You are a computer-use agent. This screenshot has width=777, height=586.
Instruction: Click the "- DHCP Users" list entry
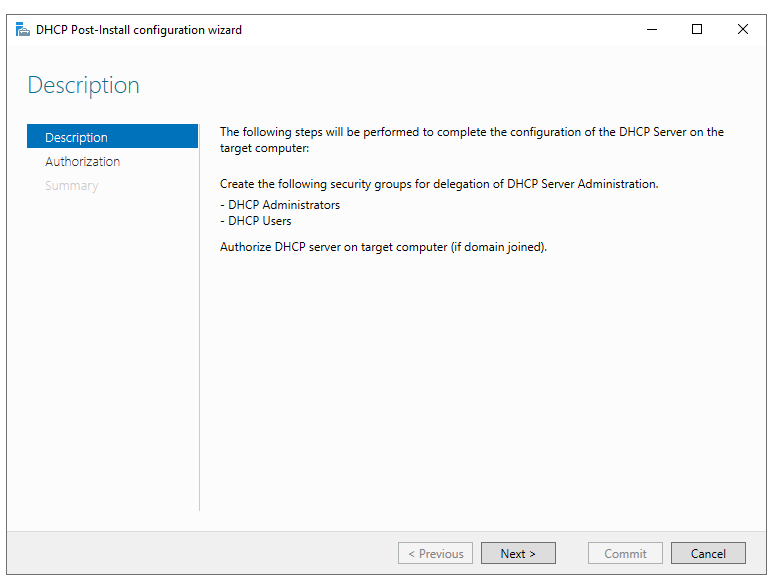coord(256,221)
